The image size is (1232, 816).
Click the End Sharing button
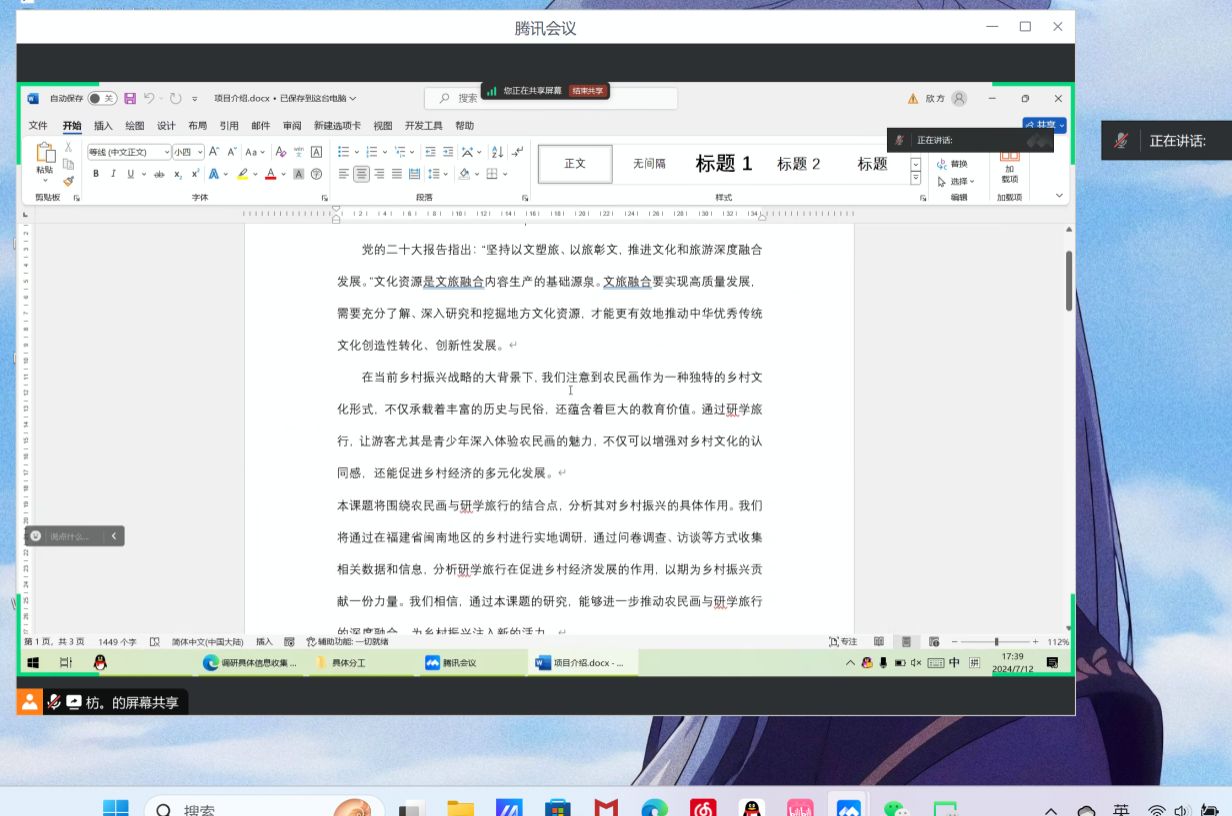[588, 91]
